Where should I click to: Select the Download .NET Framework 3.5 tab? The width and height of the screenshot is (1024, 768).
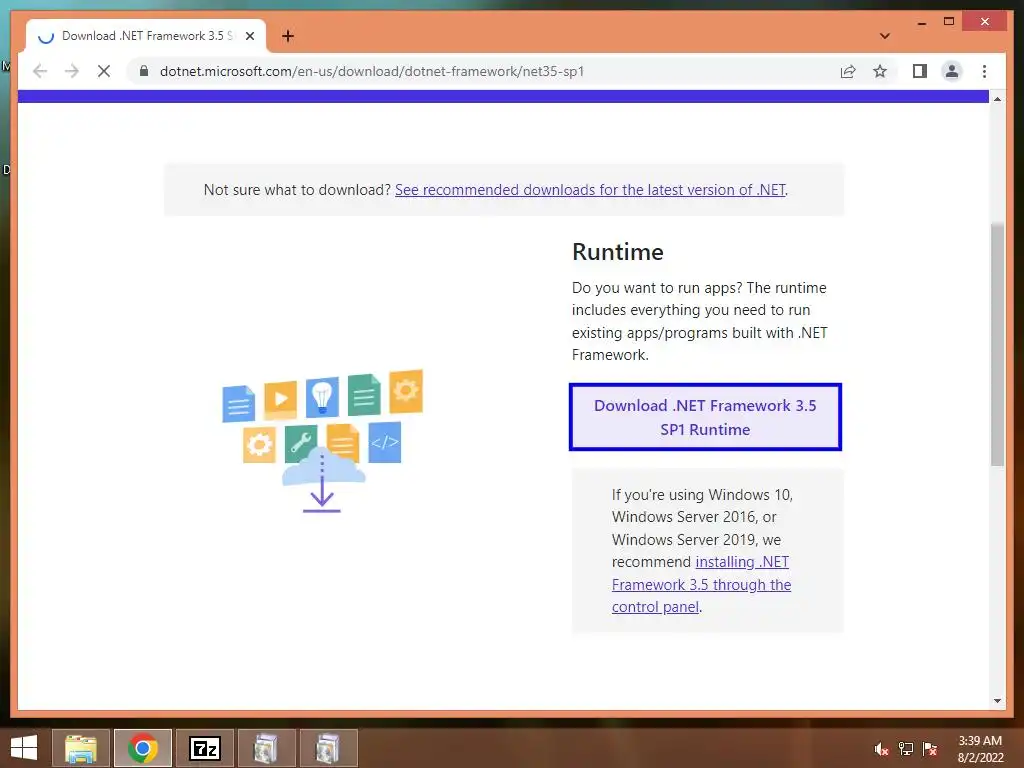tap(146, 36)
